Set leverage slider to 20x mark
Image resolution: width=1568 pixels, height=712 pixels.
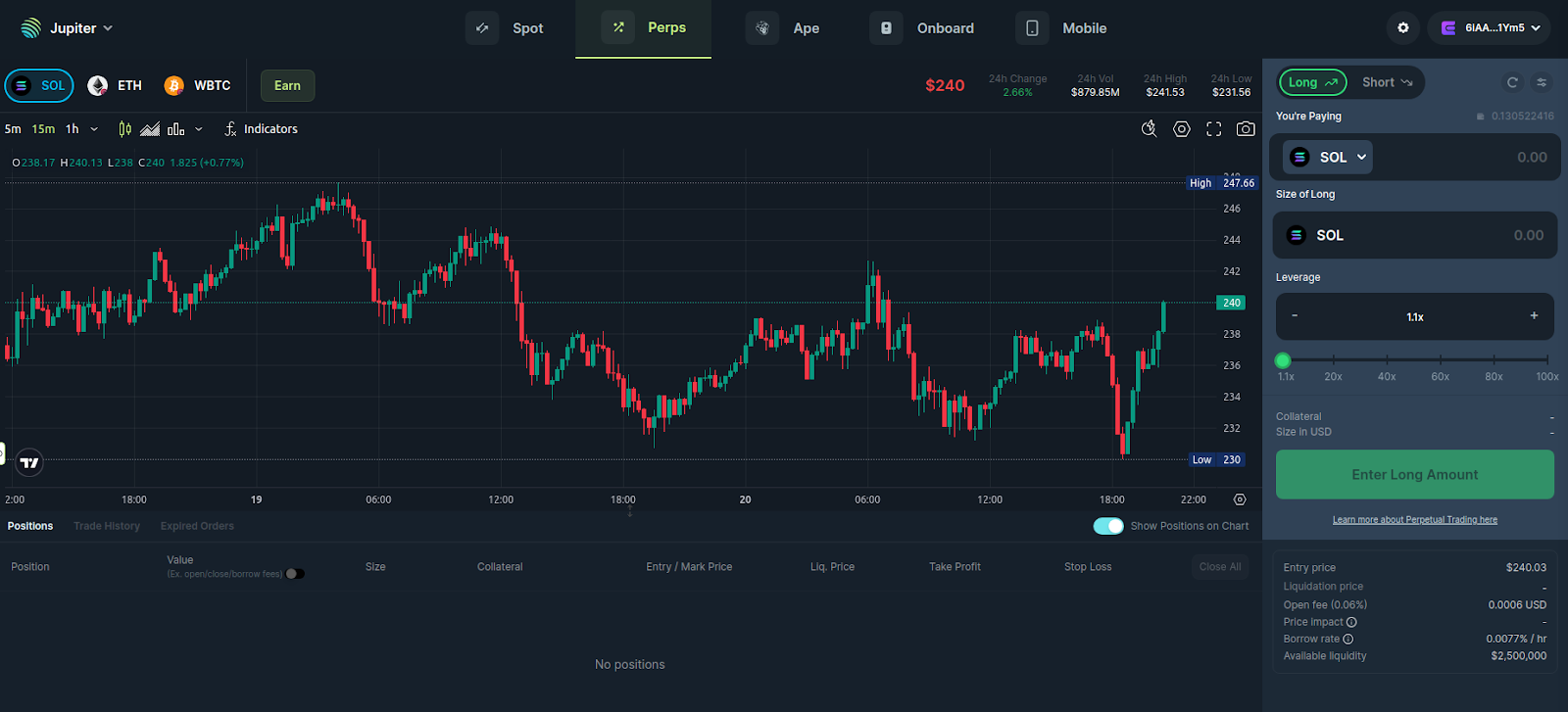[1333, 360]
